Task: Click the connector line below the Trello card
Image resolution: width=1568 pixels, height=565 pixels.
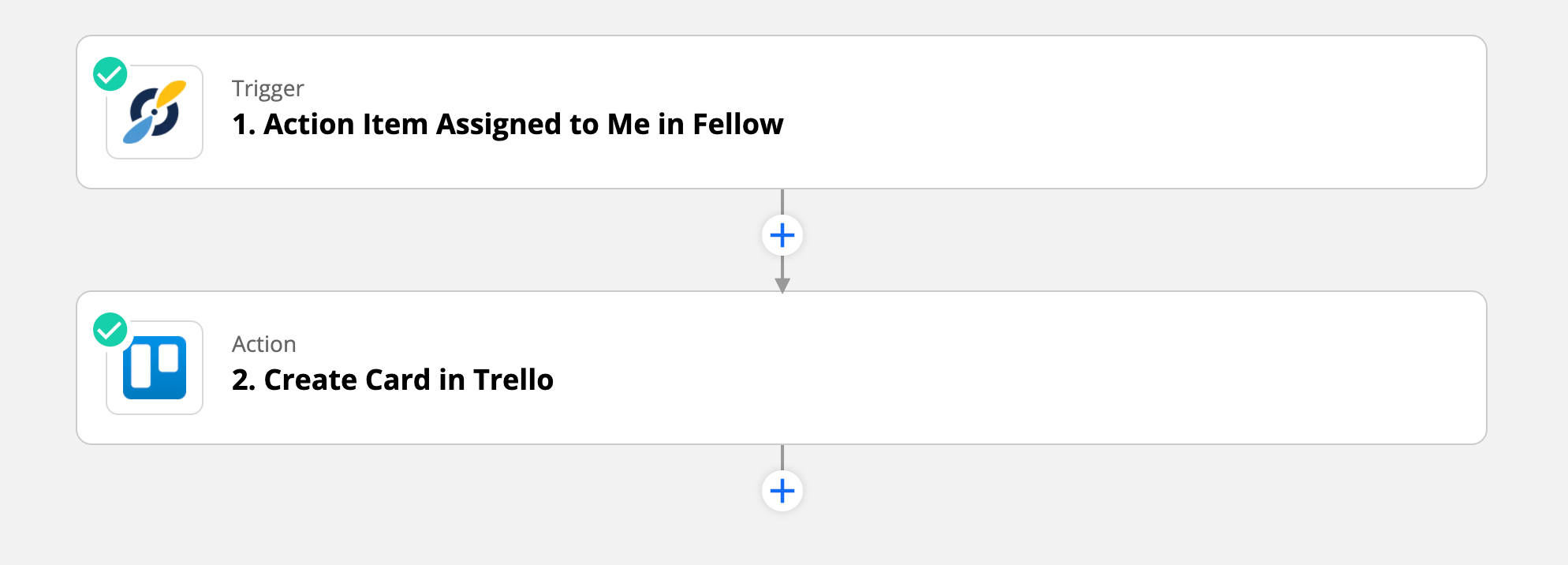Action: 782,458
